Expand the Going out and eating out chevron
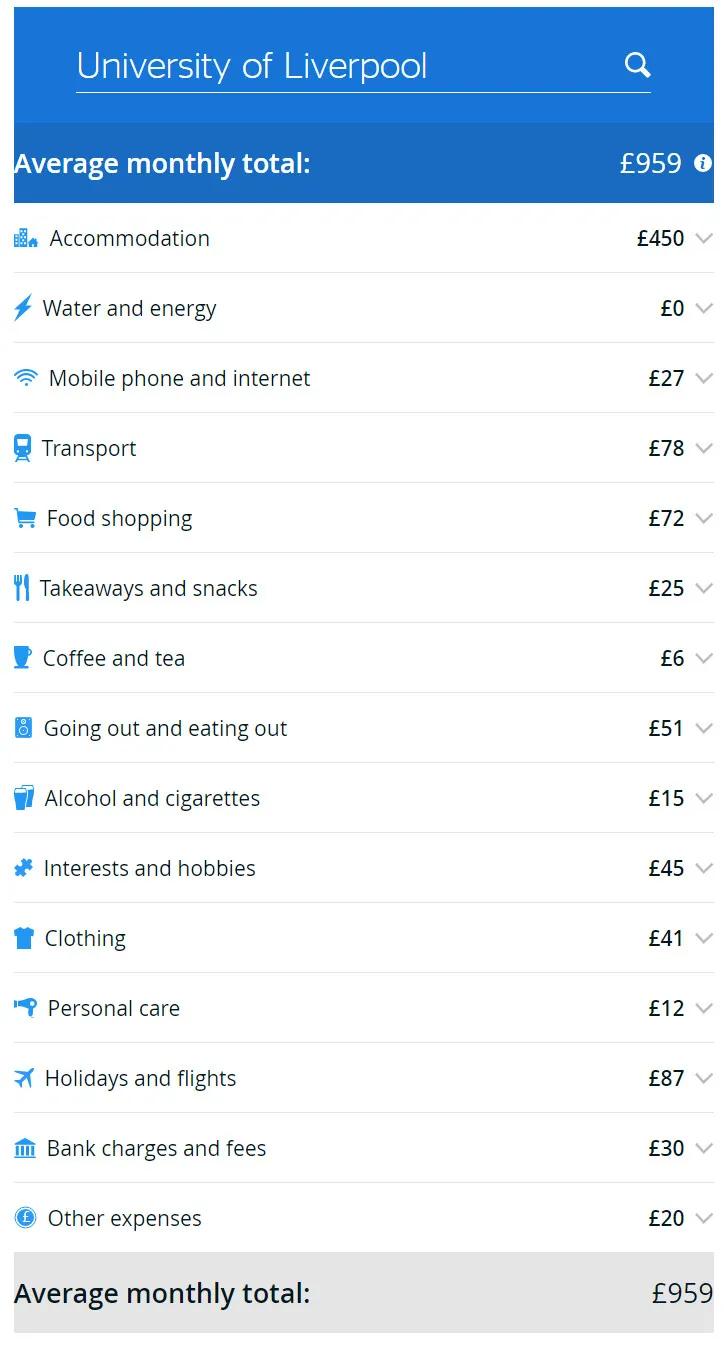The width and height of the screenshot is (724, 1345). [704, 728]
